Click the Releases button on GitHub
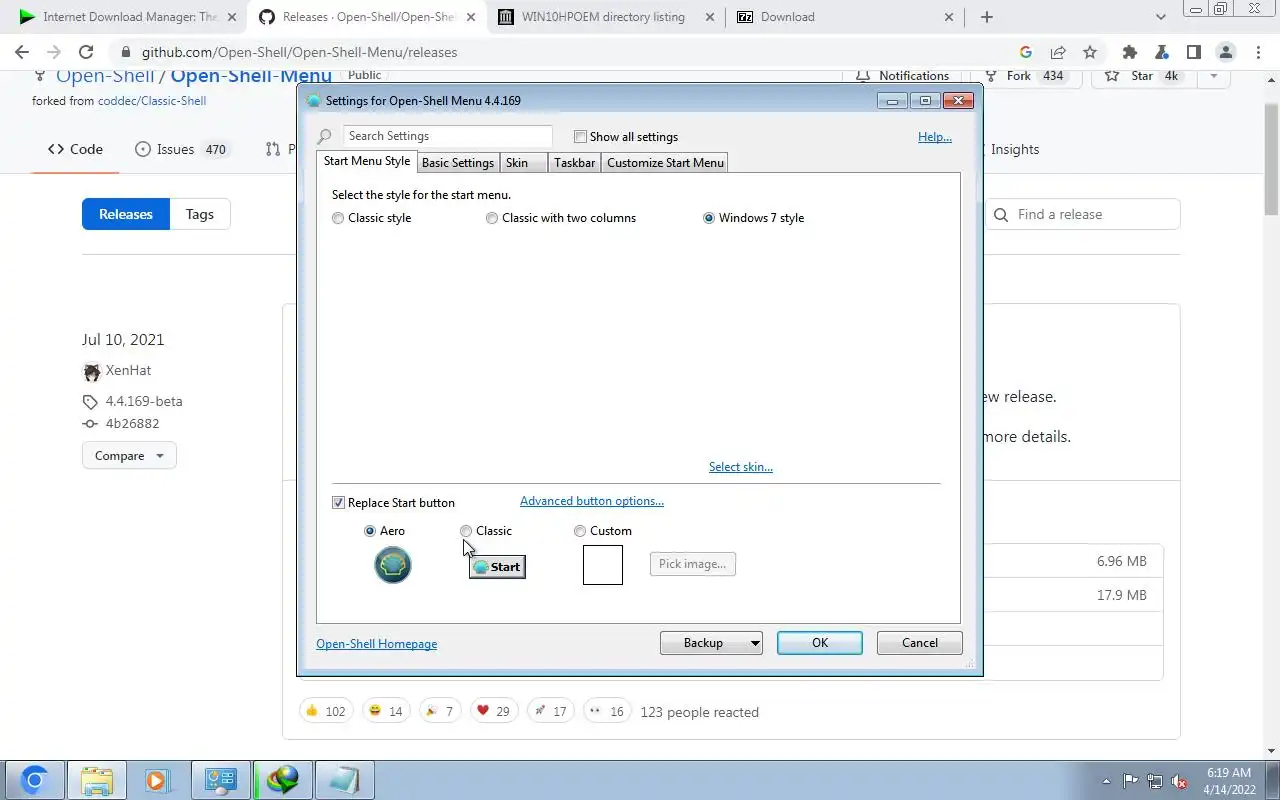Screen dimensions: 1280x800 pos(126,214)
